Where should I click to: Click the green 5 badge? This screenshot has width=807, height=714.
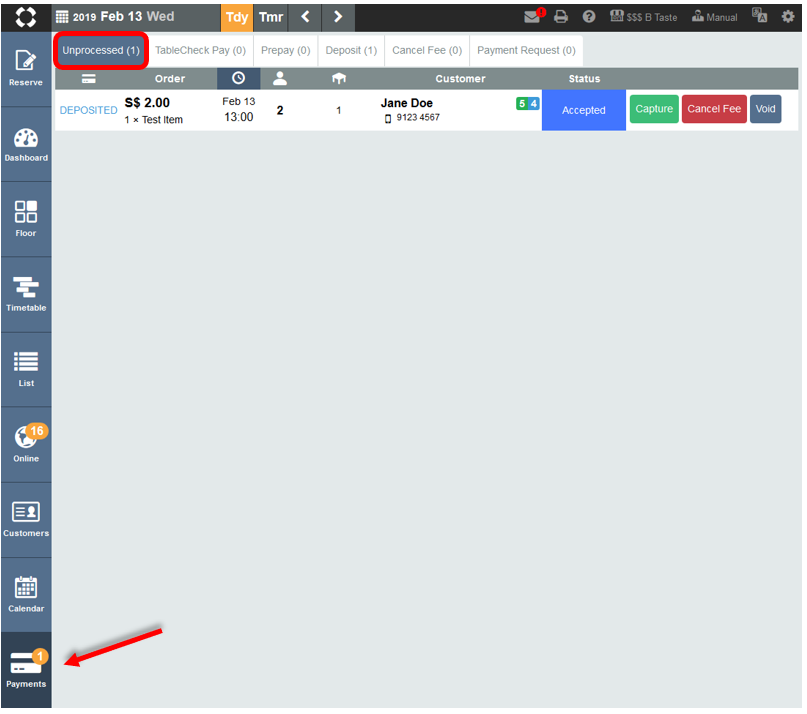point(522,103)
